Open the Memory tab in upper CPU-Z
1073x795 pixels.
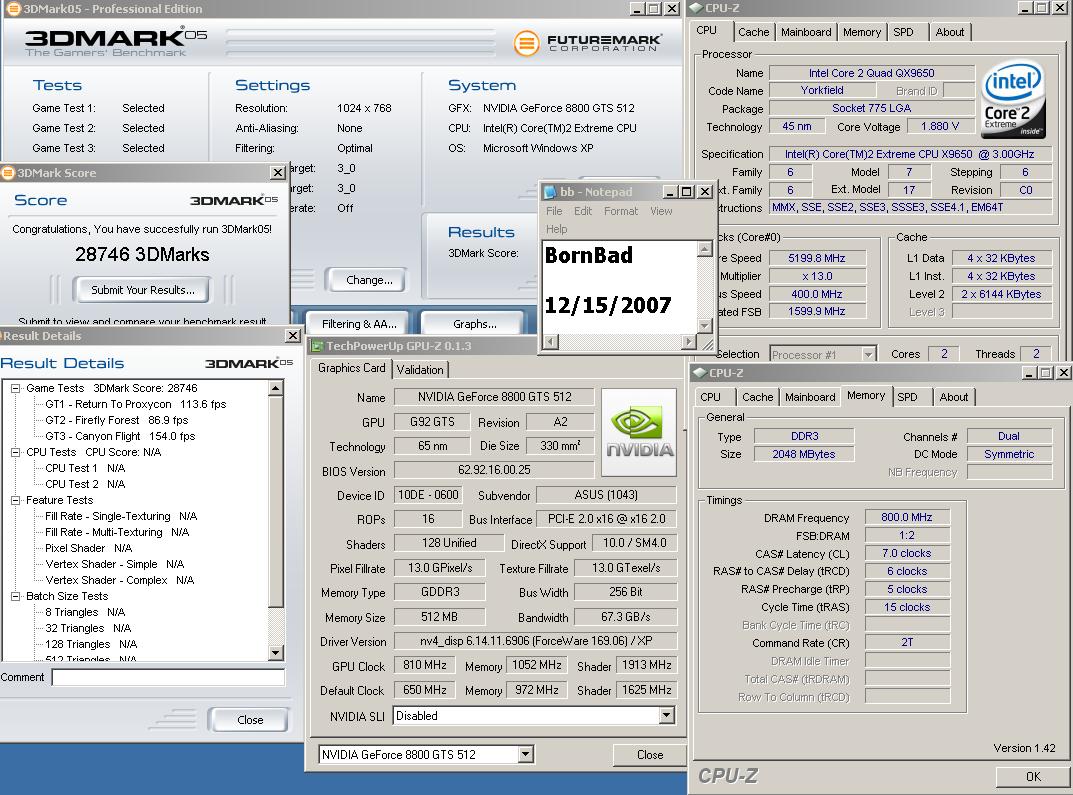point(862,32)
